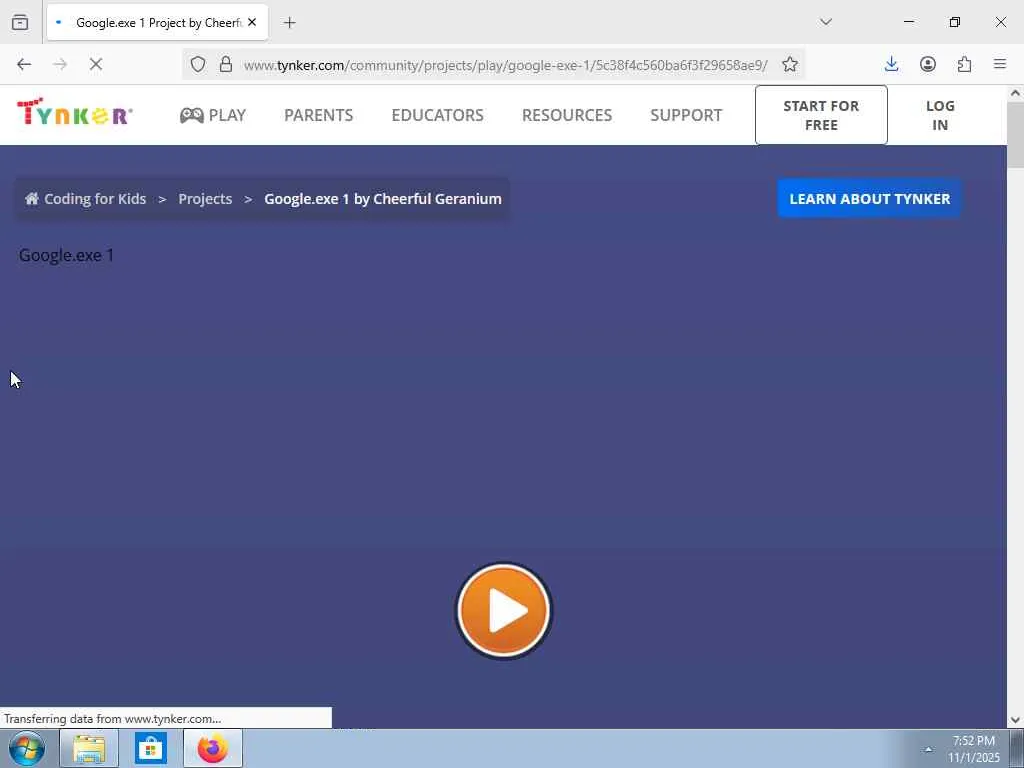Screen dimensions: 1024x768
Task: Click the LEARN ABOUT TYNKER button
Action: coord(869,199)
